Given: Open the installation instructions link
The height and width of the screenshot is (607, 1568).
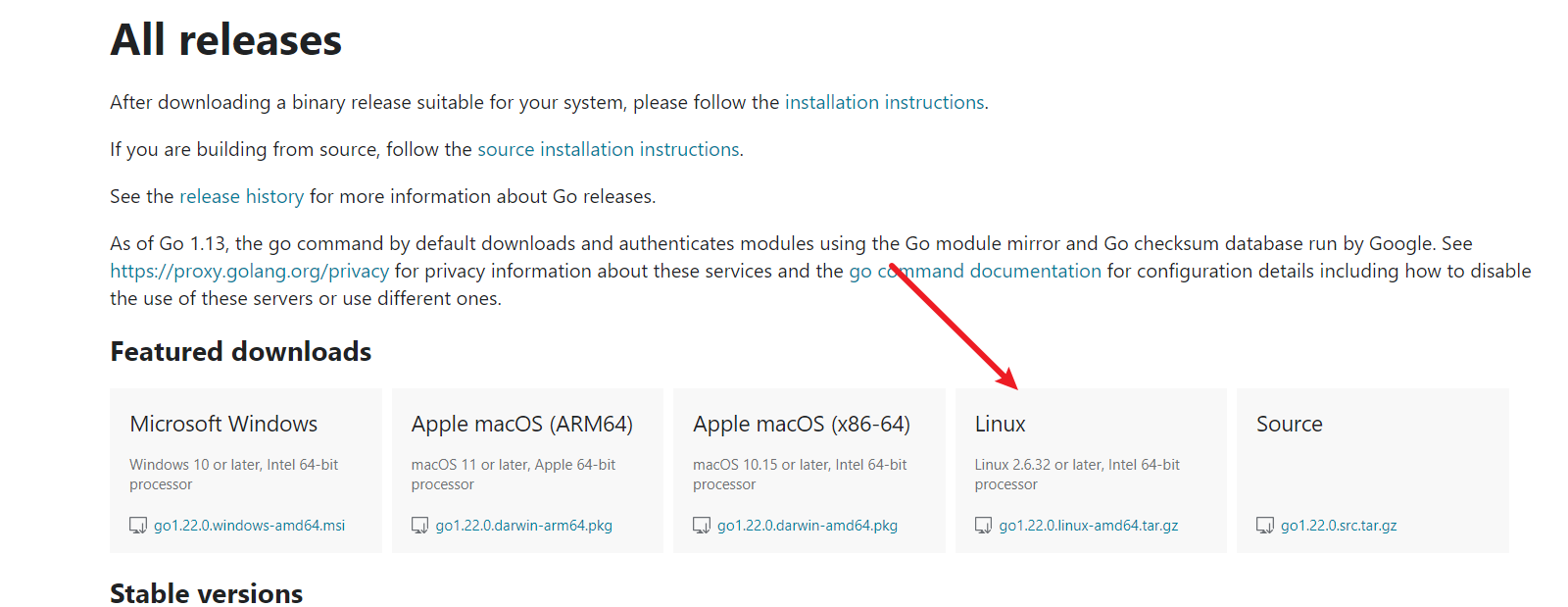Looking at the screenshot, I should (884, 102).
